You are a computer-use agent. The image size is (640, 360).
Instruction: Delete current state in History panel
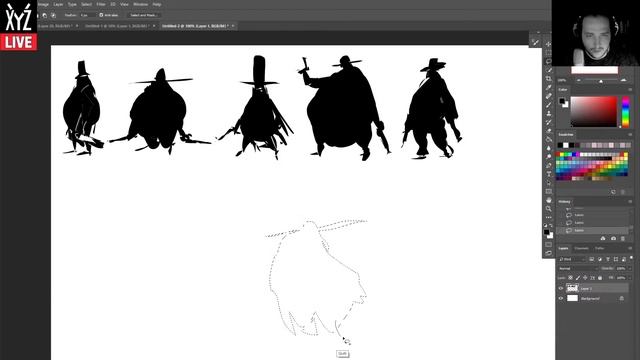[622, 238]
